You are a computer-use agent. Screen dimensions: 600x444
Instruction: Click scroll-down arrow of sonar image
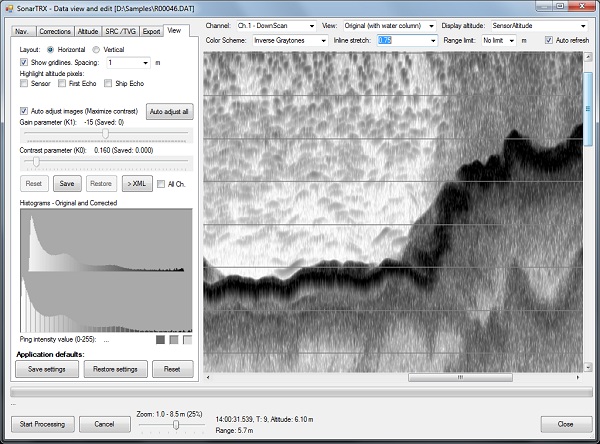click(588, 367)
